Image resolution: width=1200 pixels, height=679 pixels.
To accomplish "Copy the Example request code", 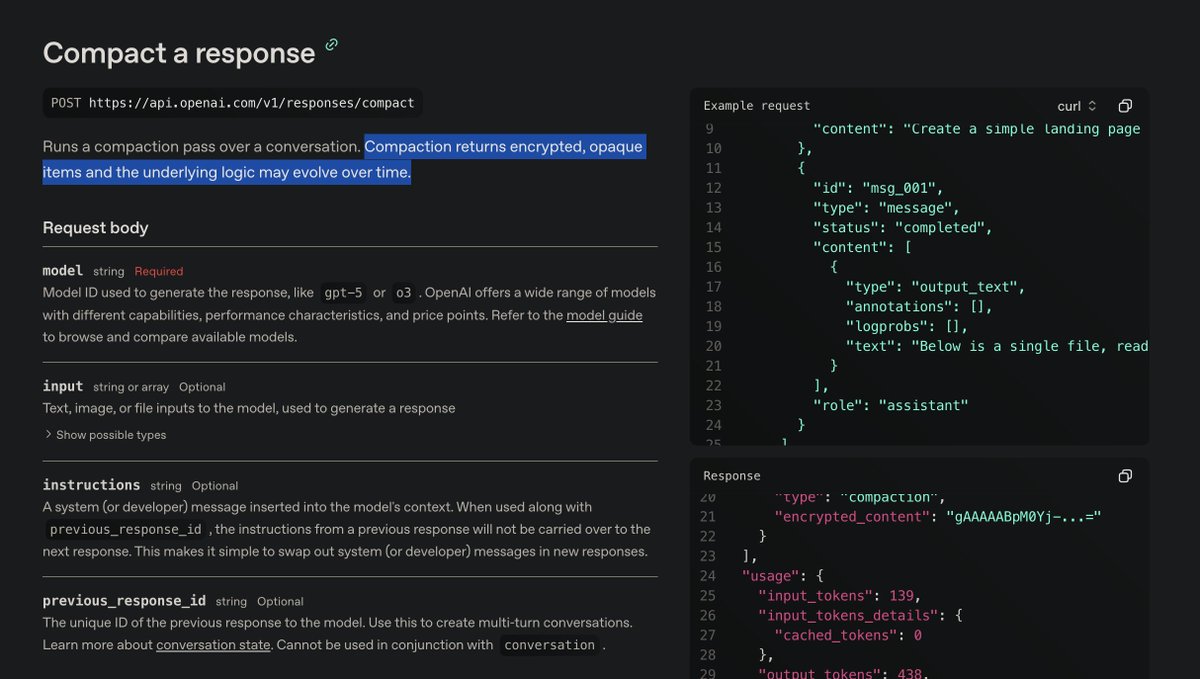I will tap(1125, 106).
